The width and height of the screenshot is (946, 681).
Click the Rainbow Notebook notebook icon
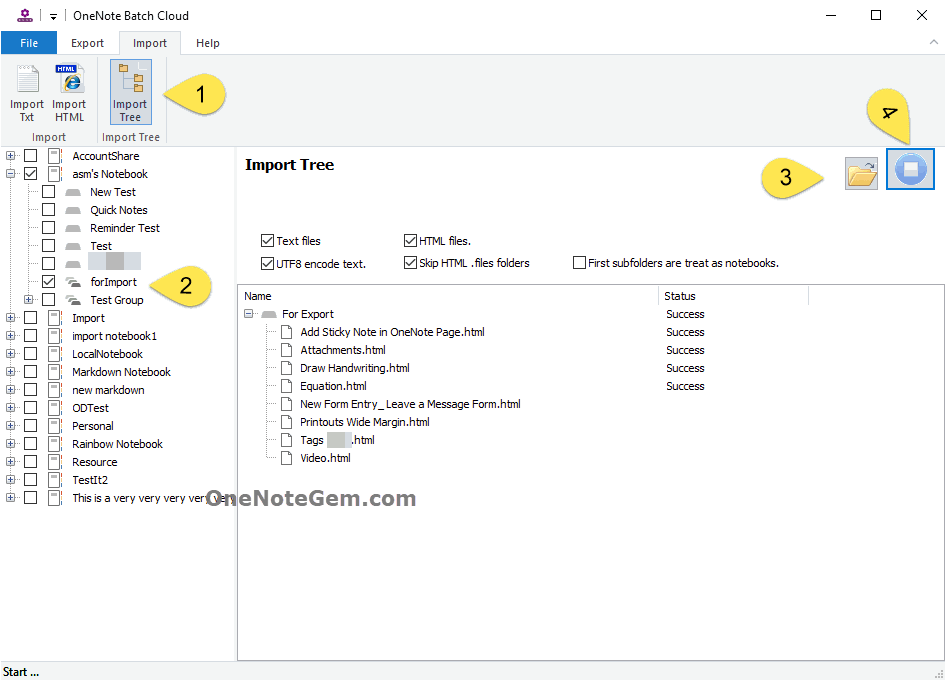pyautogui.click(x=55, y=443)
